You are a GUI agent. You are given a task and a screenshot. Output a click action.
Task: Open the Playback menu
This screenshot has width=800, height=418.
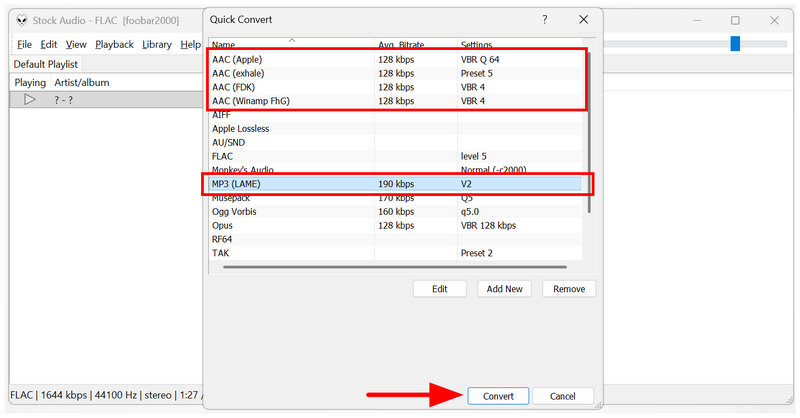114,44
